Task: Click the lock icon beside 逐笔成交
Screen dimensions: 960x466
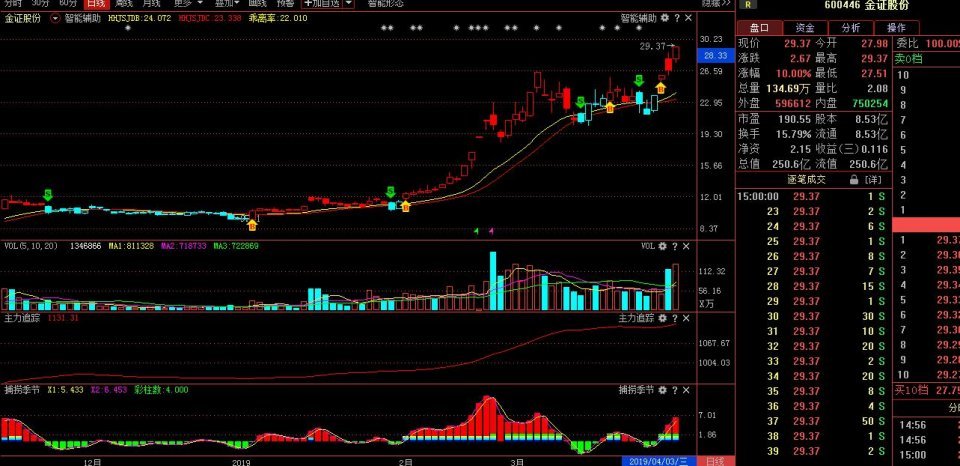Action: pyautogui.click(x=854, y=179)
